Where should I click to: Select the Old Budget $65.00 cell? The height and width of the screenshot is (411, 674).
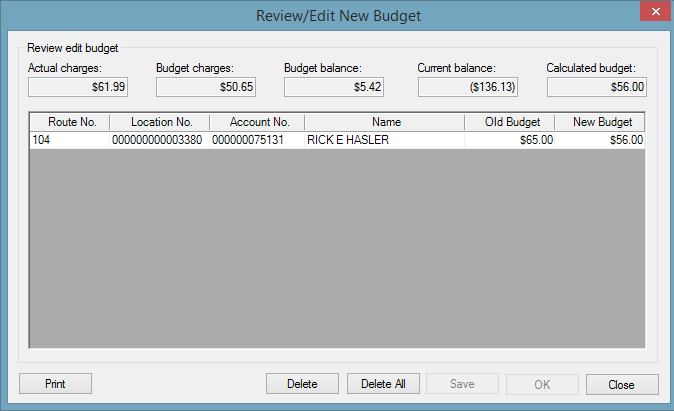tap(510, 140)
